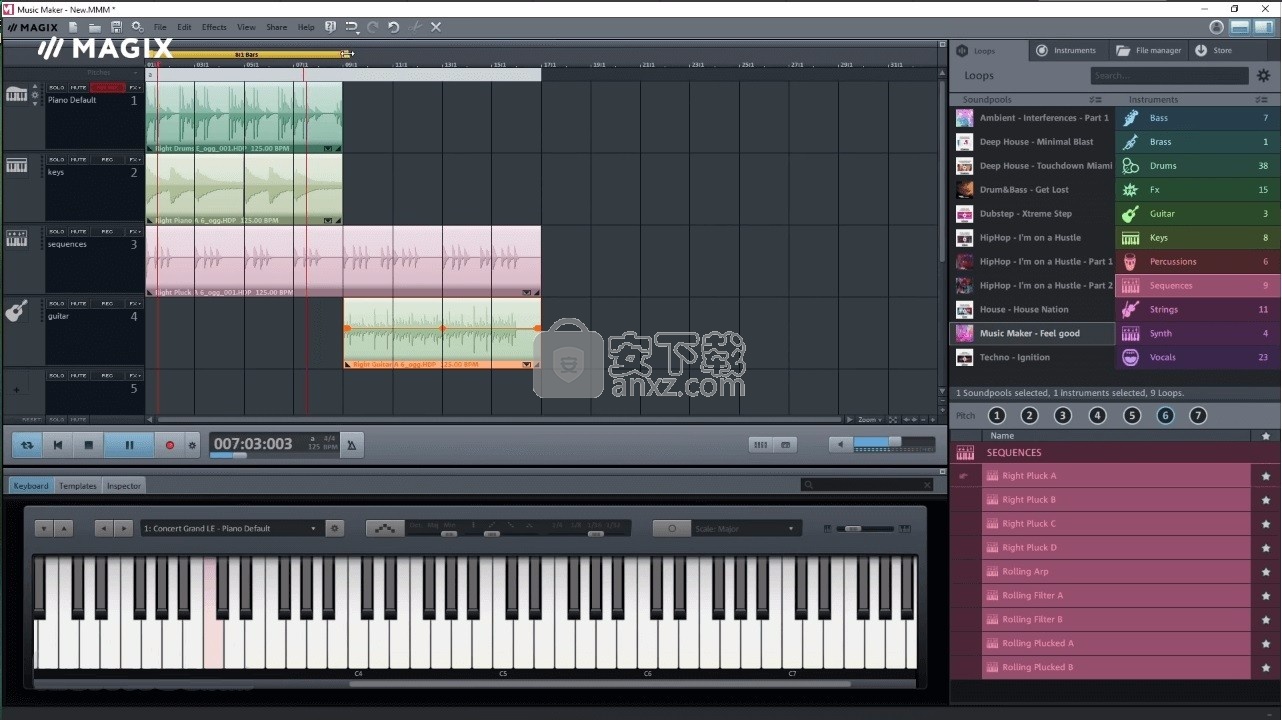This screenshot has height=720, width=1282.
Task: Click the metronome icon beside the time display
Action: (351, 445)
